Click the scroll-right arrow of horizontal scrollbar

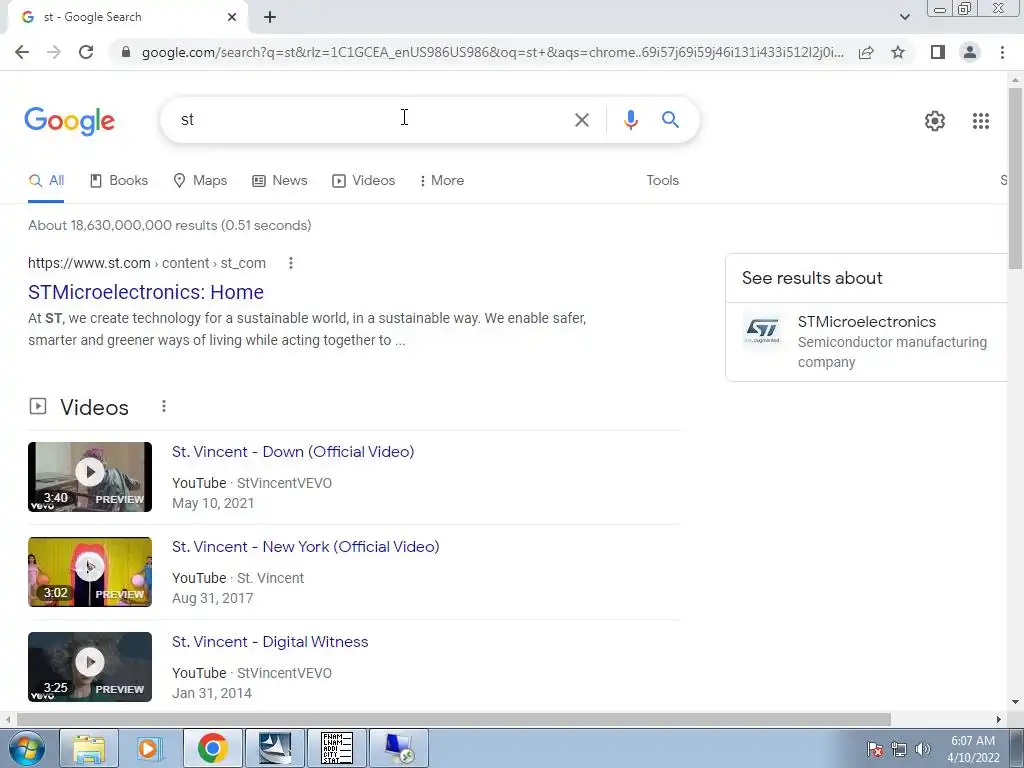coord(999,719)
